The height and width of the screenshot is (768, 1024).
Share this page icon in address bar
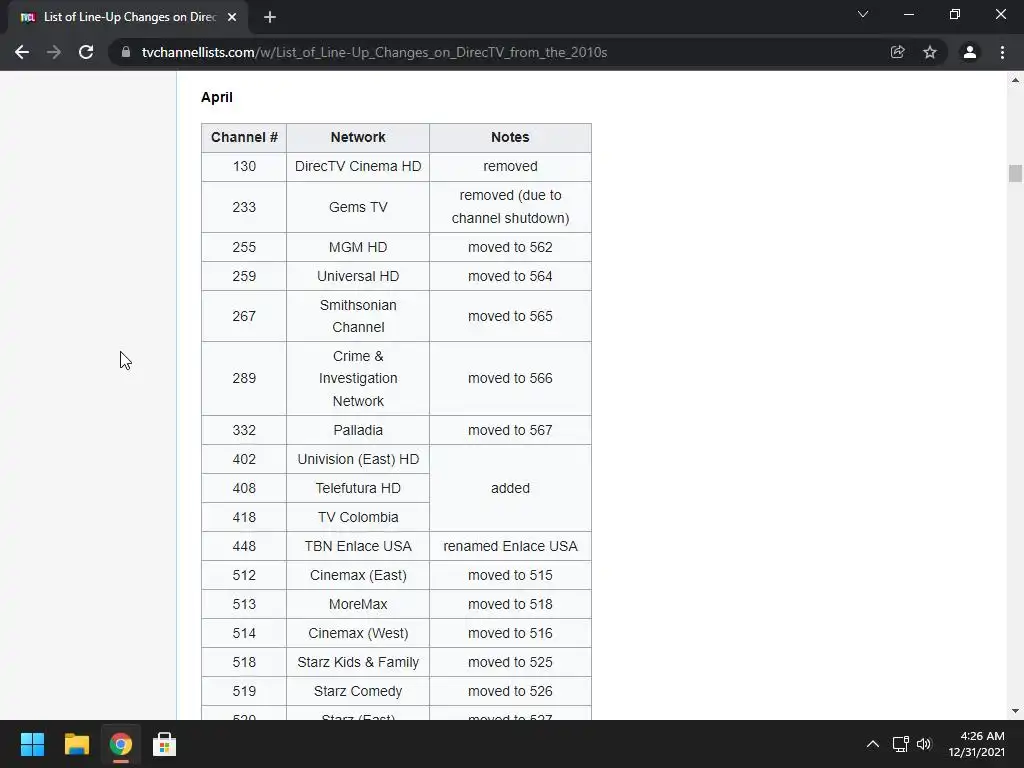(897, 52)
